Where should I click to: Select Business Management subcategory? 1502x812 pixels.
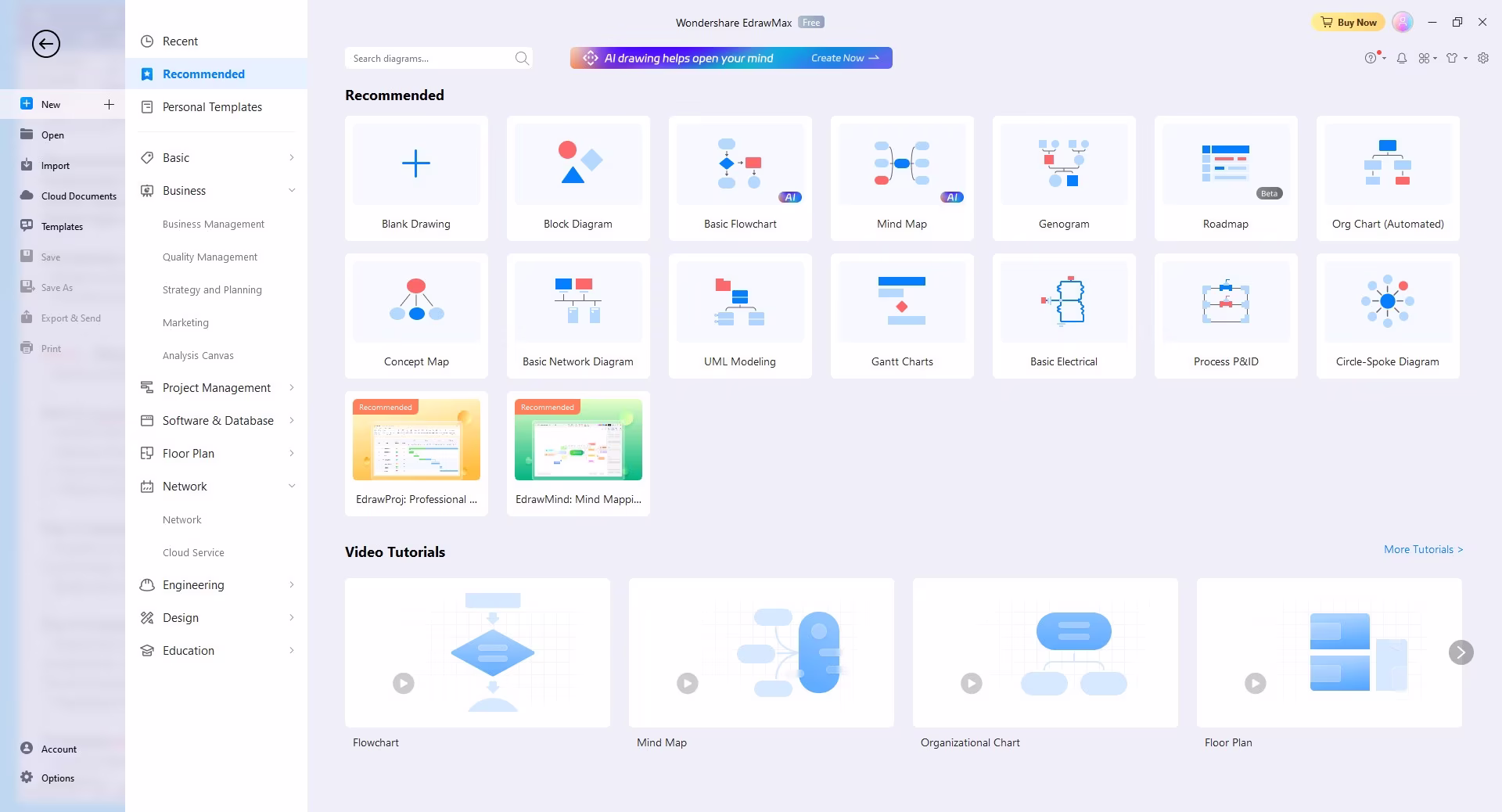click(214, 225)
